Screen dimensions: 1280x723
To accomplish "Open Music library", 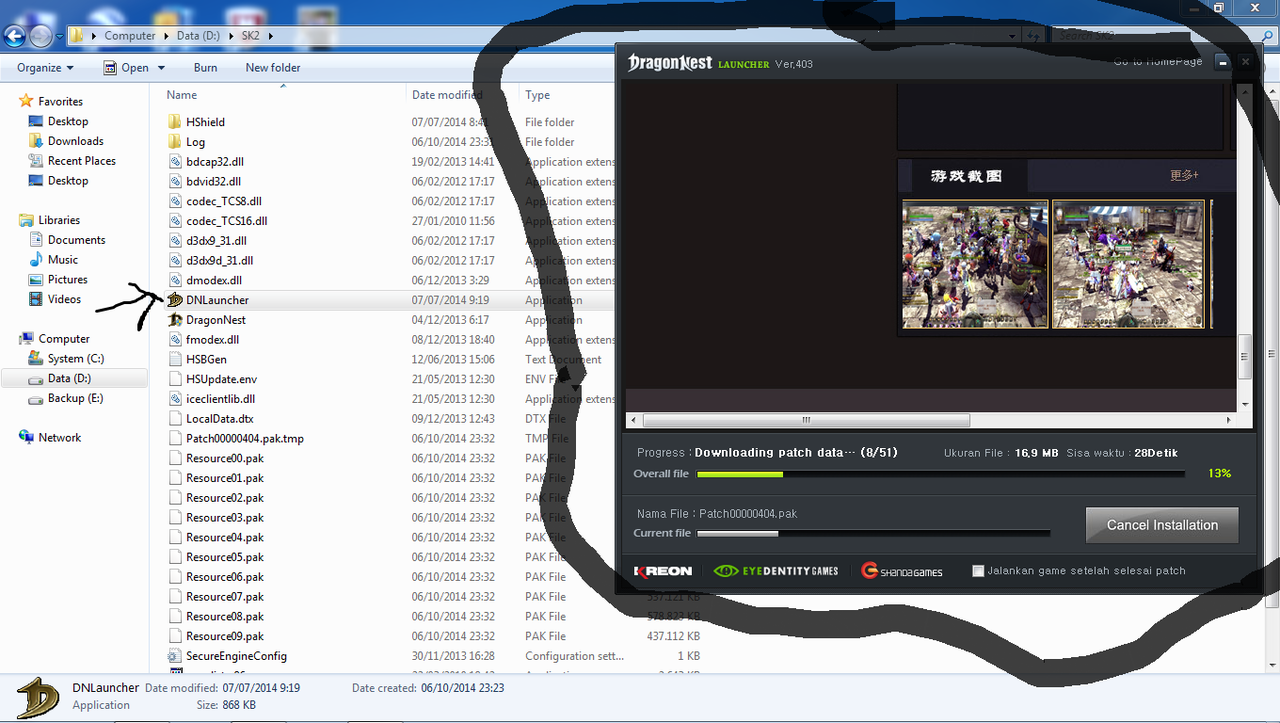I will click(62, 260).
